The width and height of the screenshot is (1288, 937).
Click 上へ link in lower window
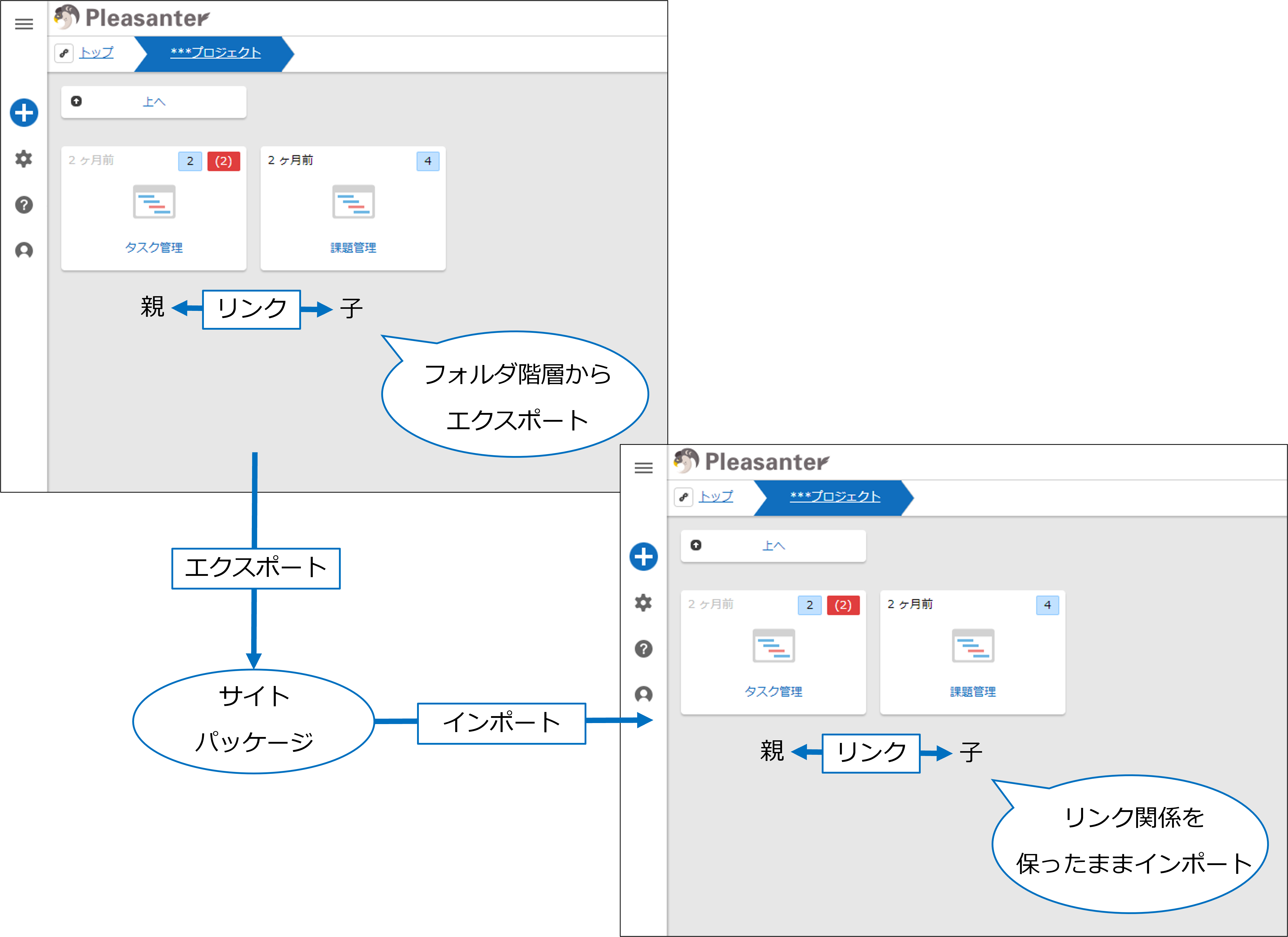point(774,546)
